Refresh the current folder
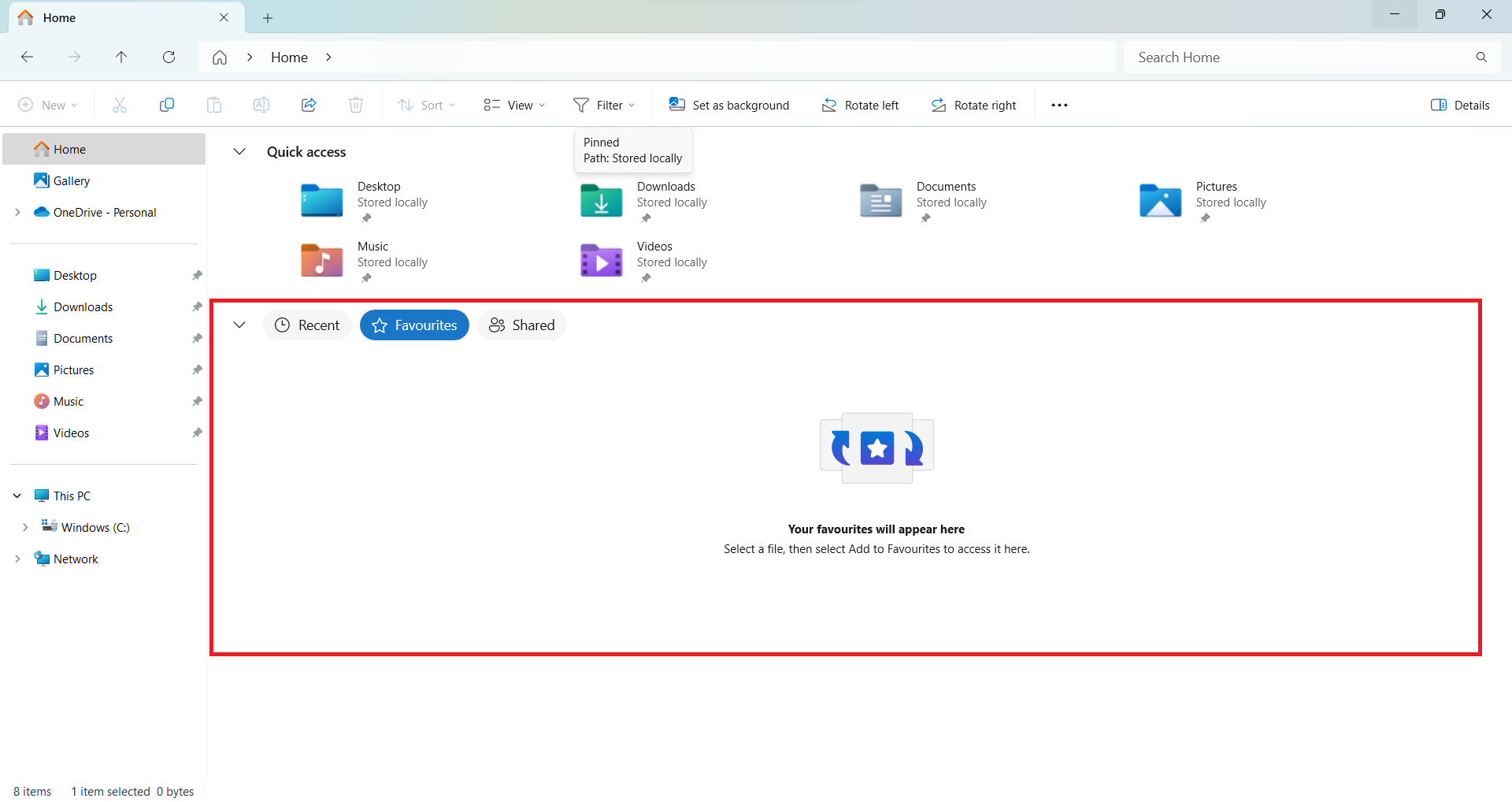Screen dimensions: 1512x802 pyautogui.click(x=169, y=57)
